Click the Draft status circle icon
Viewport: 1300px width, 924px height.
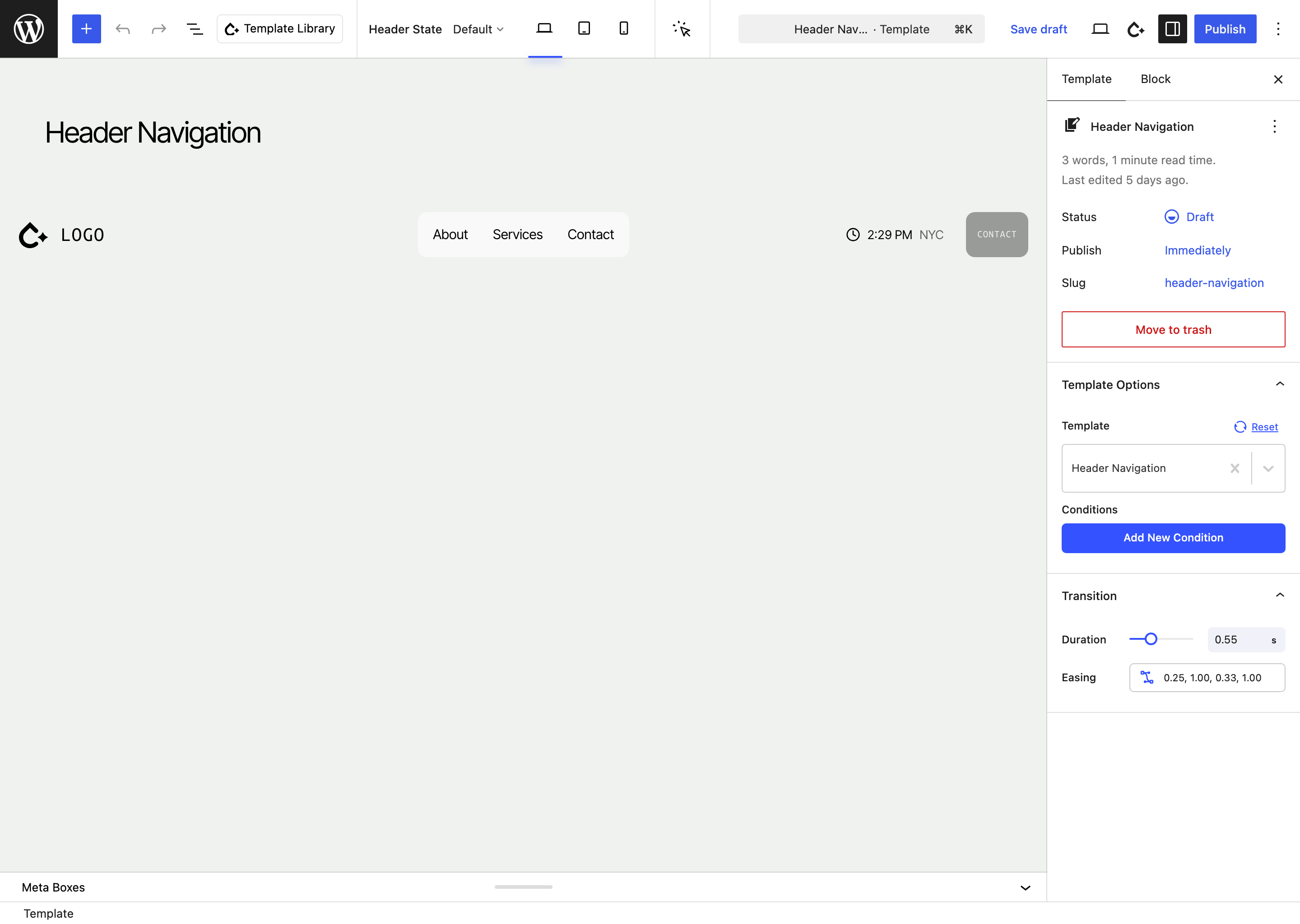click(1171, 217)
